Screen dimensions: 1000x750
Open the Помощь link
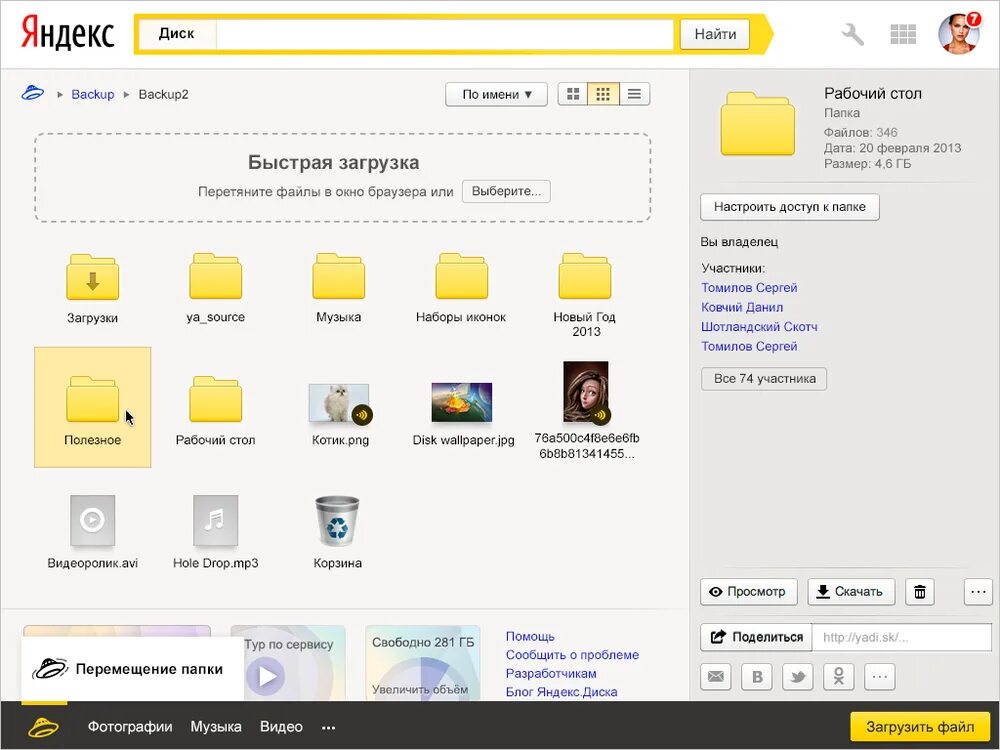pyautogui.click(x=530, y=636)
